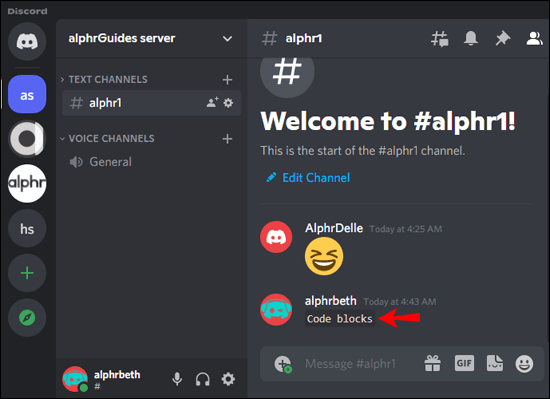Open the sticker picker
550x399 pixels.
point(495,363)
